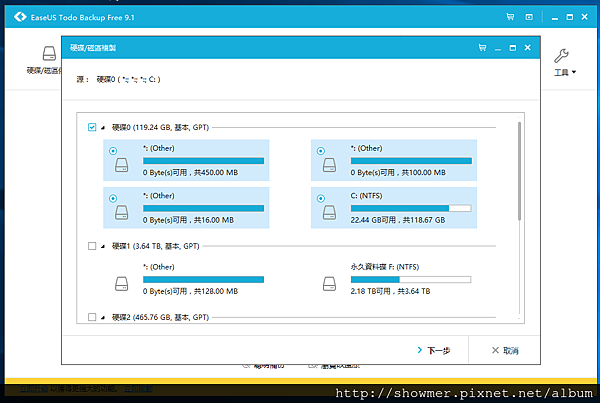Toggle radio button of 100.00 MB partition
The width and height of the screenshot is (600, 403).
coord(321,151)
